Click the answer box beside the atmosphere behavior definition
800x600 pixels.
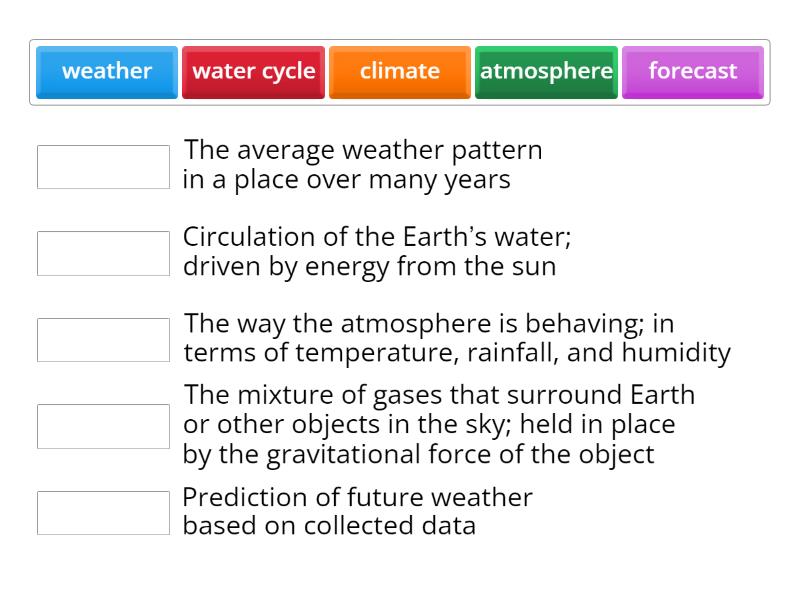101,339
